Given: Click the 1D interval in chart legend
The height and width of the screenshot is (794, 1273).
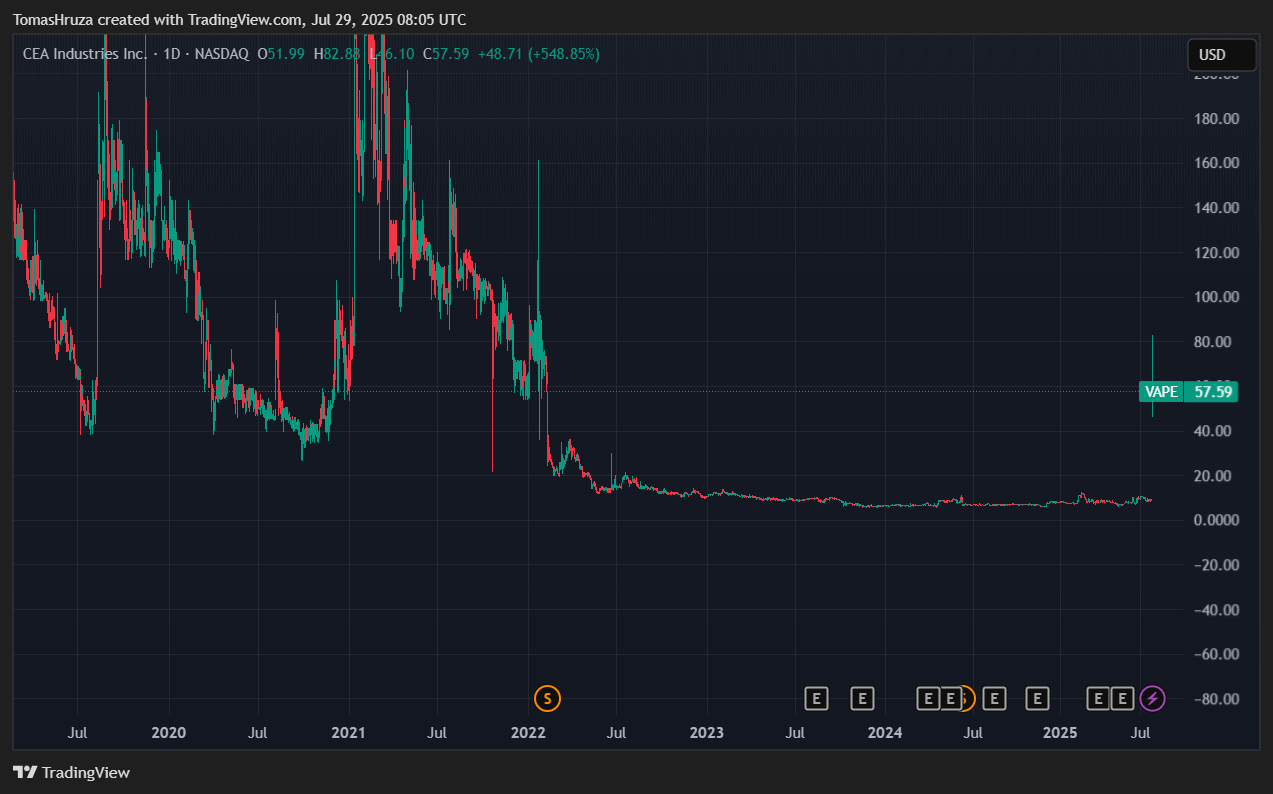Looking at the screenshot, I should coord(173,54).
